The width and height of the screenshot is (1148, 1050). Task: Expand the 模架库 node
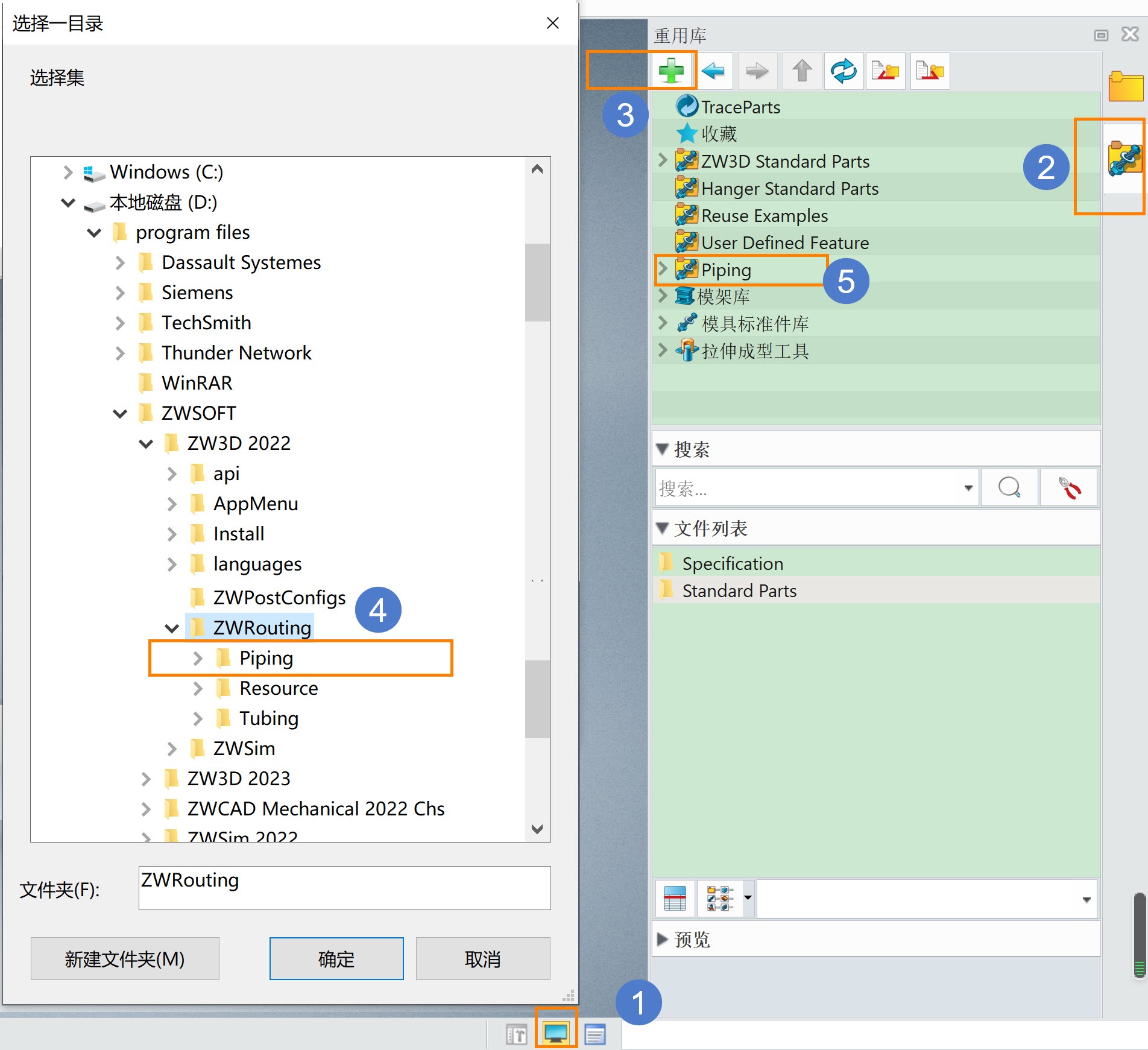pos(663,296)
